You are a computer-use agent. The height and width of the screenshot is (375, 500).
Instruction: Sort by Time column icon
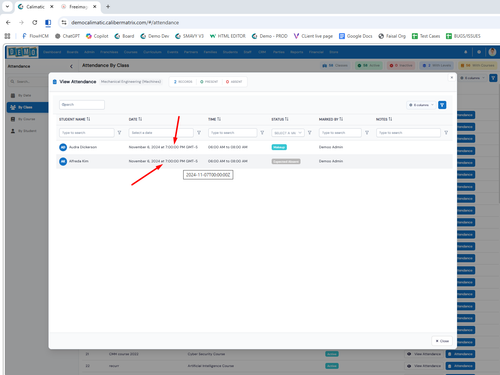pyautogui.click(x=219, y=119)
